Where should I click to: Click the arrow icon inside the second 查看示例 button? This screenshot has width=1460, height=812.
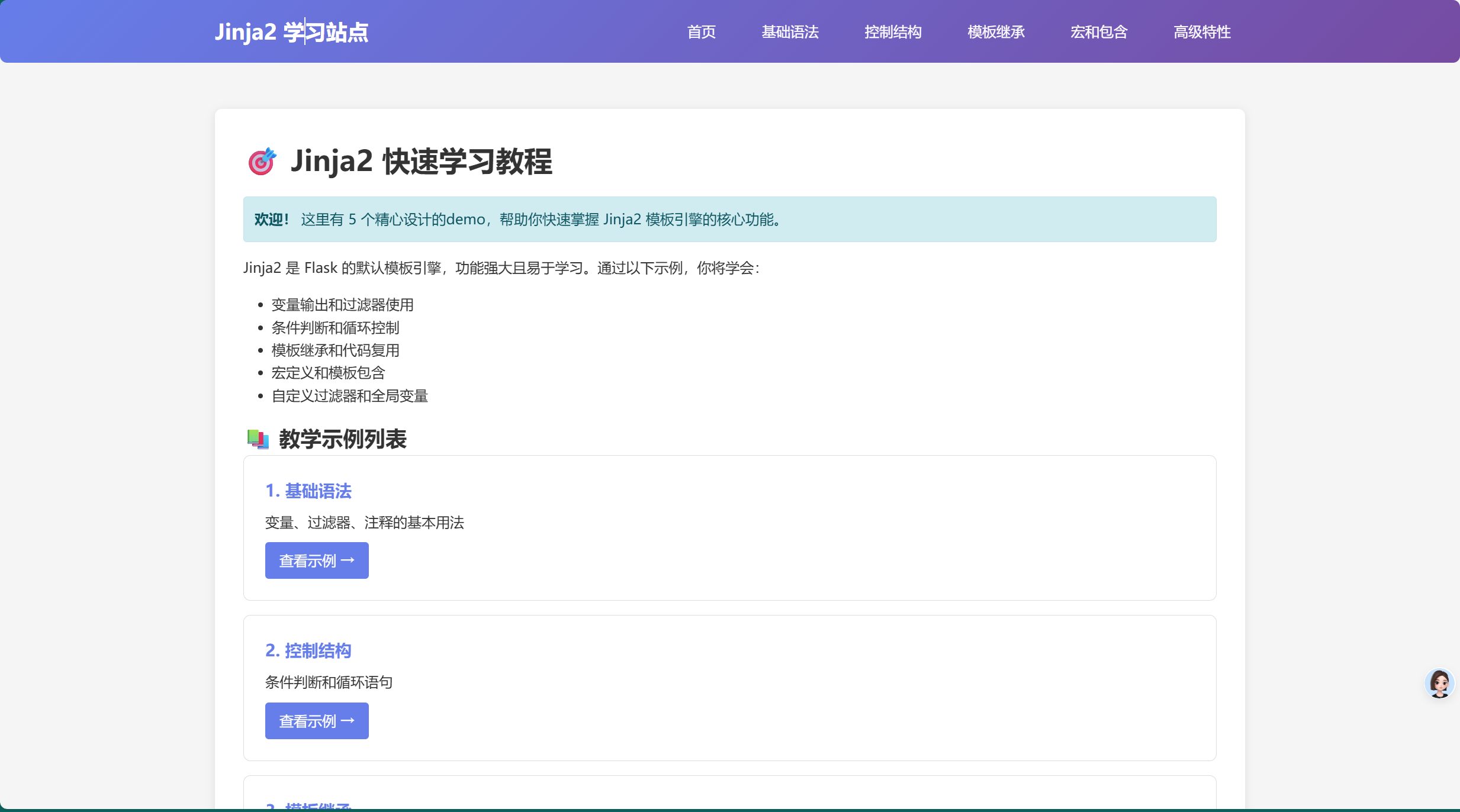click(349, 720)
